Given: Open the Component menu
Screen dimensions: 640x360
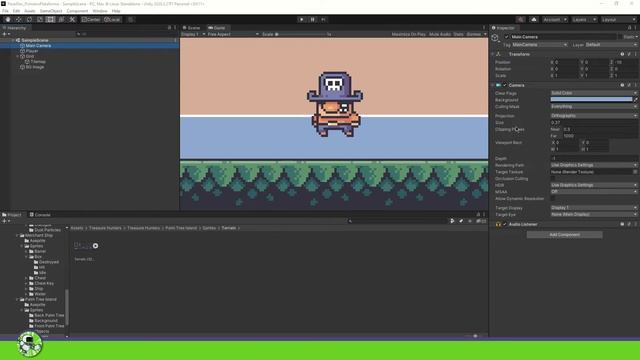Looking at the screenshot, I should (x=77, y=11).
